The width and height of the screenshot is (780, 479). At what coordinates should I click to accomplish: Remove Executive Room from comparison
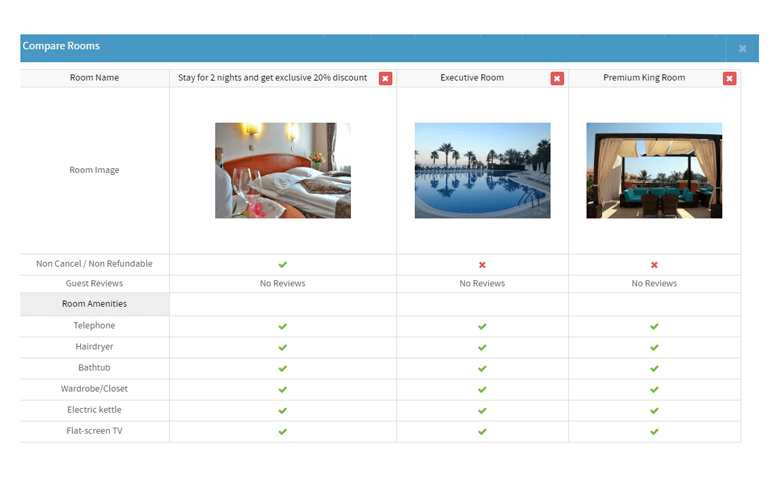click(557, 79)
